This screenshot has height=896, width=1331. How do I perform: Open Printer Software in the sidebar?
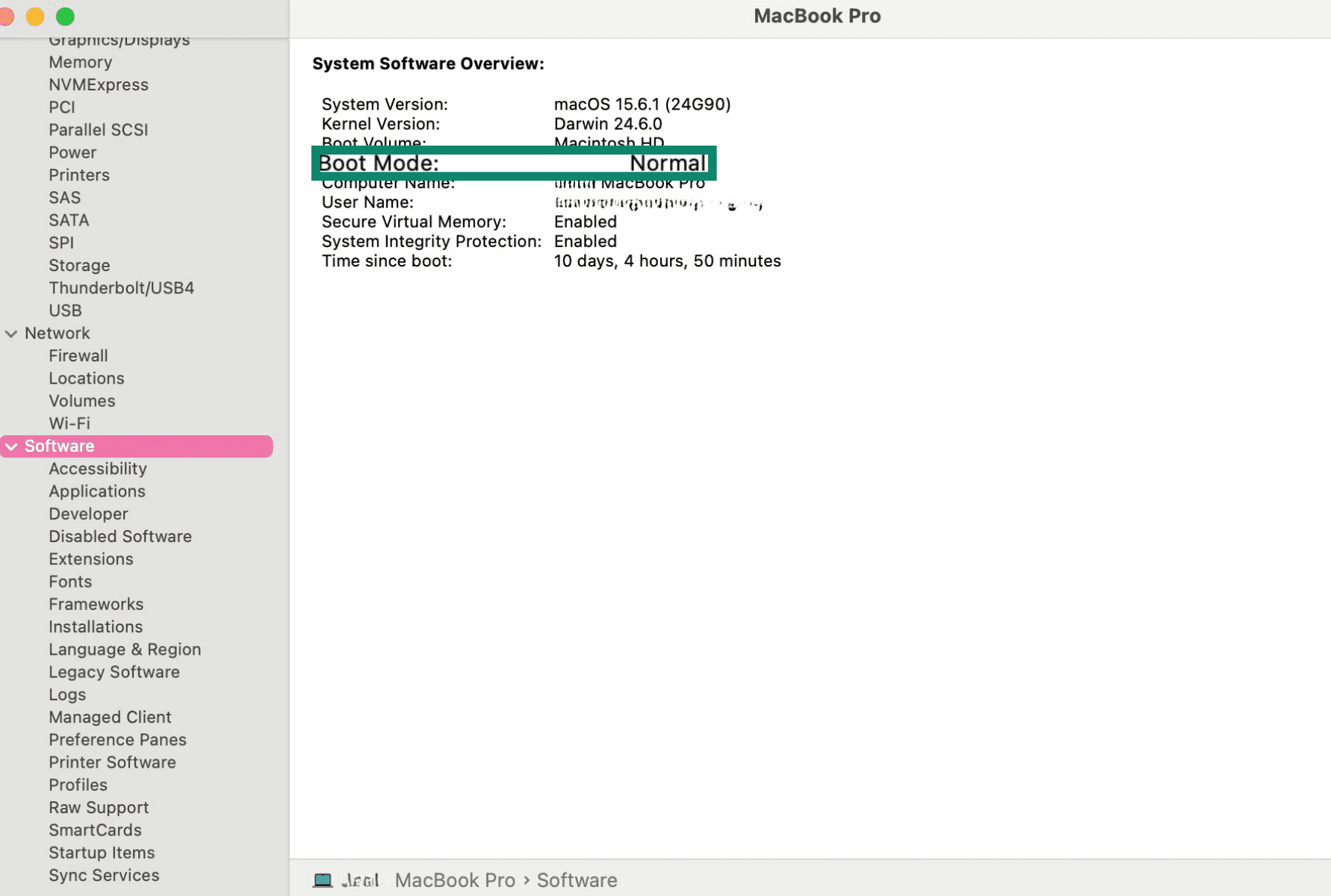tap(113, 762)
